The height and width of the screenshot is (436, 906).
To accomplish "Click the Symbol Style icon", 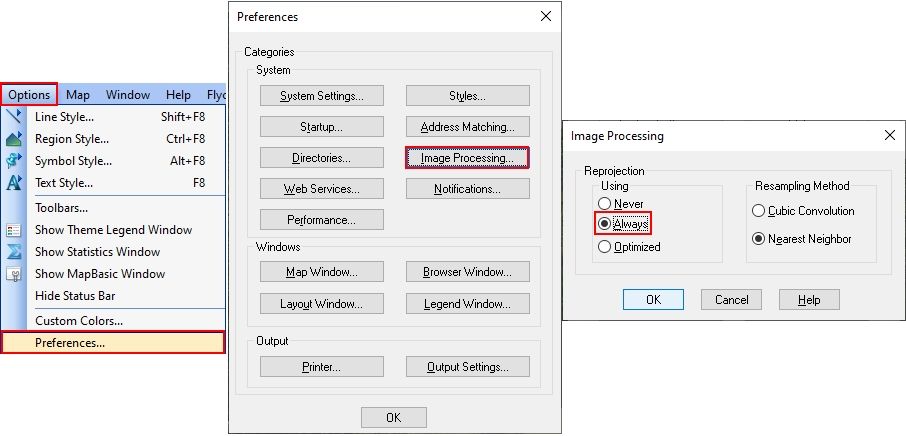I will coord(13,161).
